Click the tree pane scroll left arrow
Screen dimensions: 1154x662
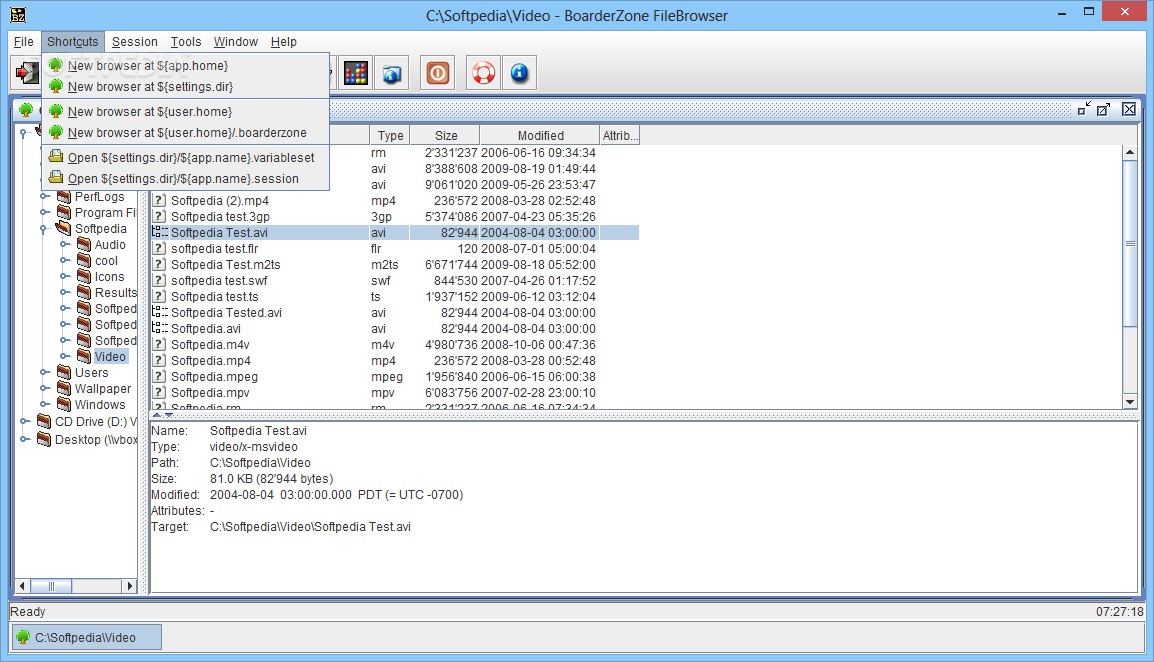click(22, 586)
